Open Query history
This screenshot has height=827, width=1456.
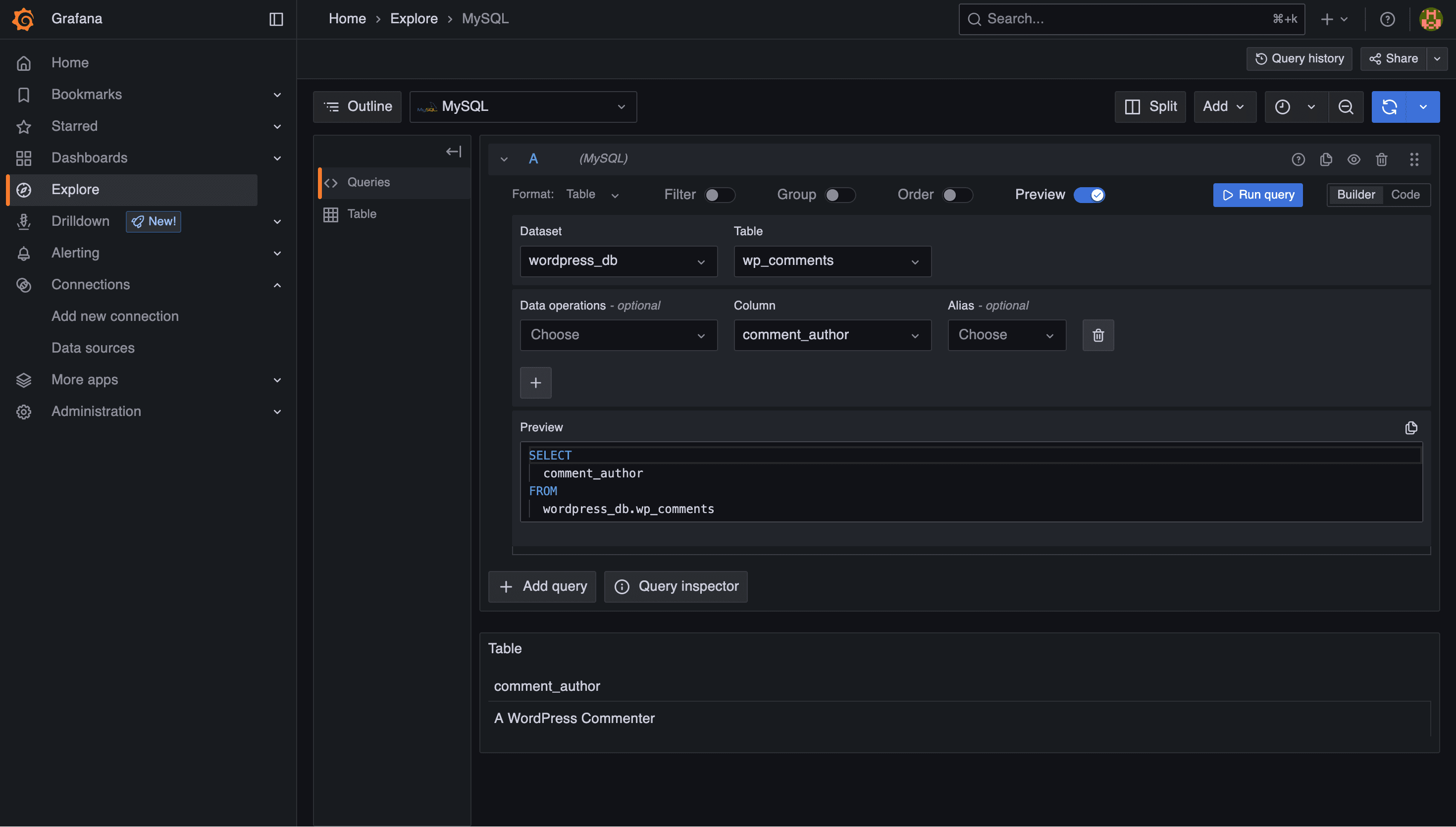(1300, 59)
